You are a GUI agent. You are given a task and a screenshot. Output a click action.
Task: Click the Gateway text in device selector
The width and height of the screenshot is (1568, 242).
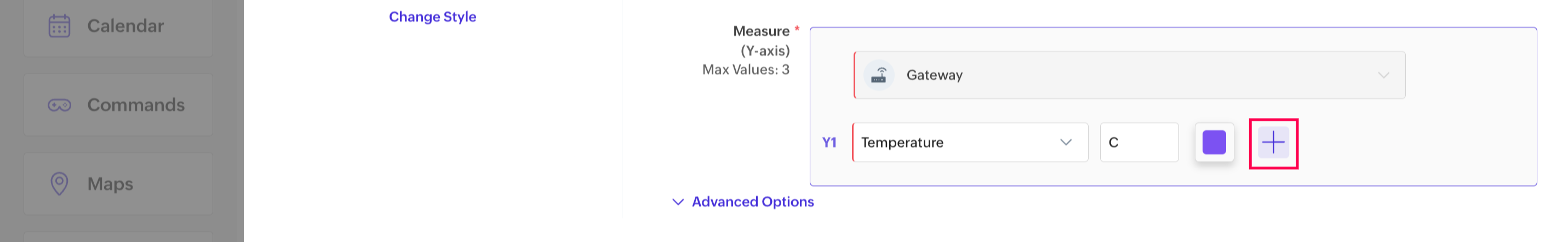point(934,76)
